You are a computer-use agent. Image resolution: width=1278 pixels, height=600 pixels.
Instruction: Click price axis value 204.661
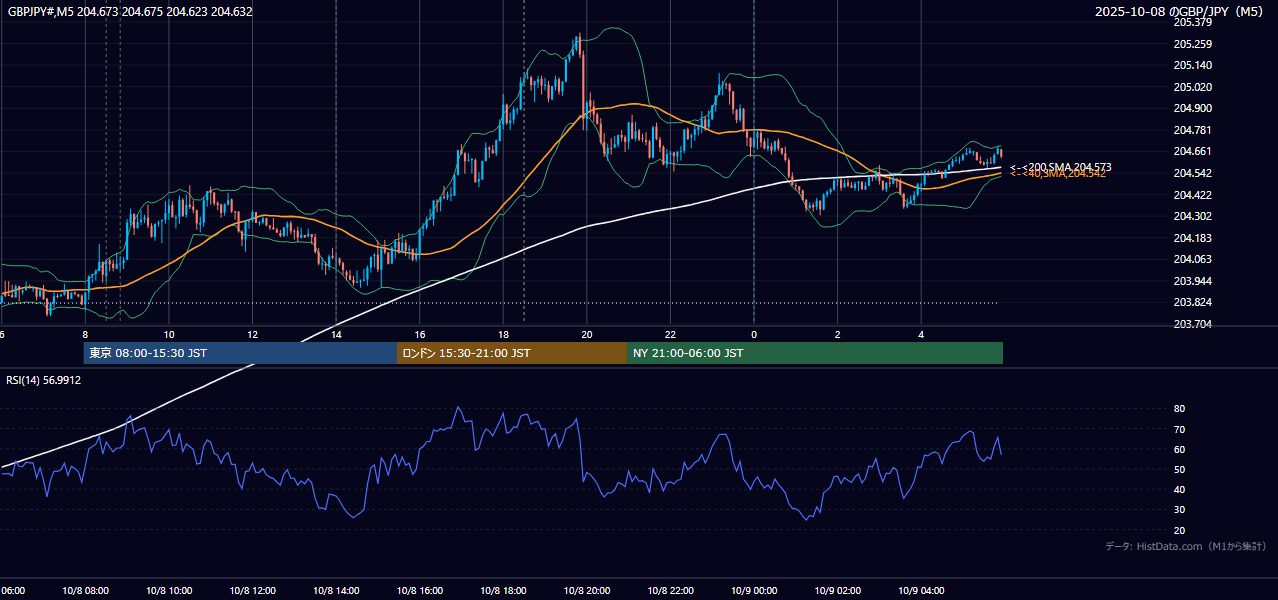pyautogui.click(x=1192, y=151)
